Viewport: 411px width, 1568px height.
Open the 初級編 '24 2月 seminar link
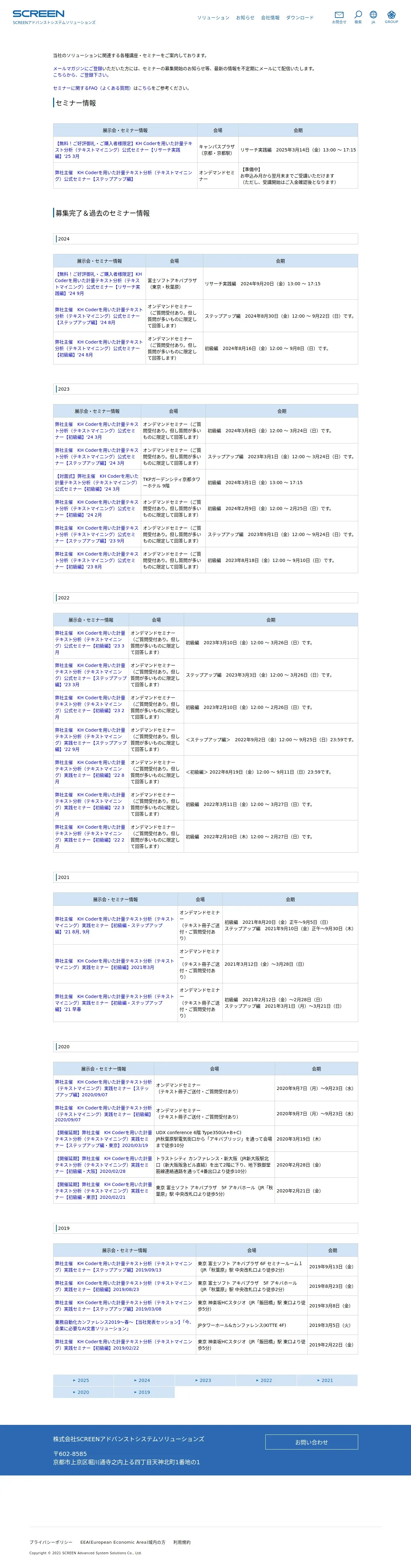pos(97,508)
